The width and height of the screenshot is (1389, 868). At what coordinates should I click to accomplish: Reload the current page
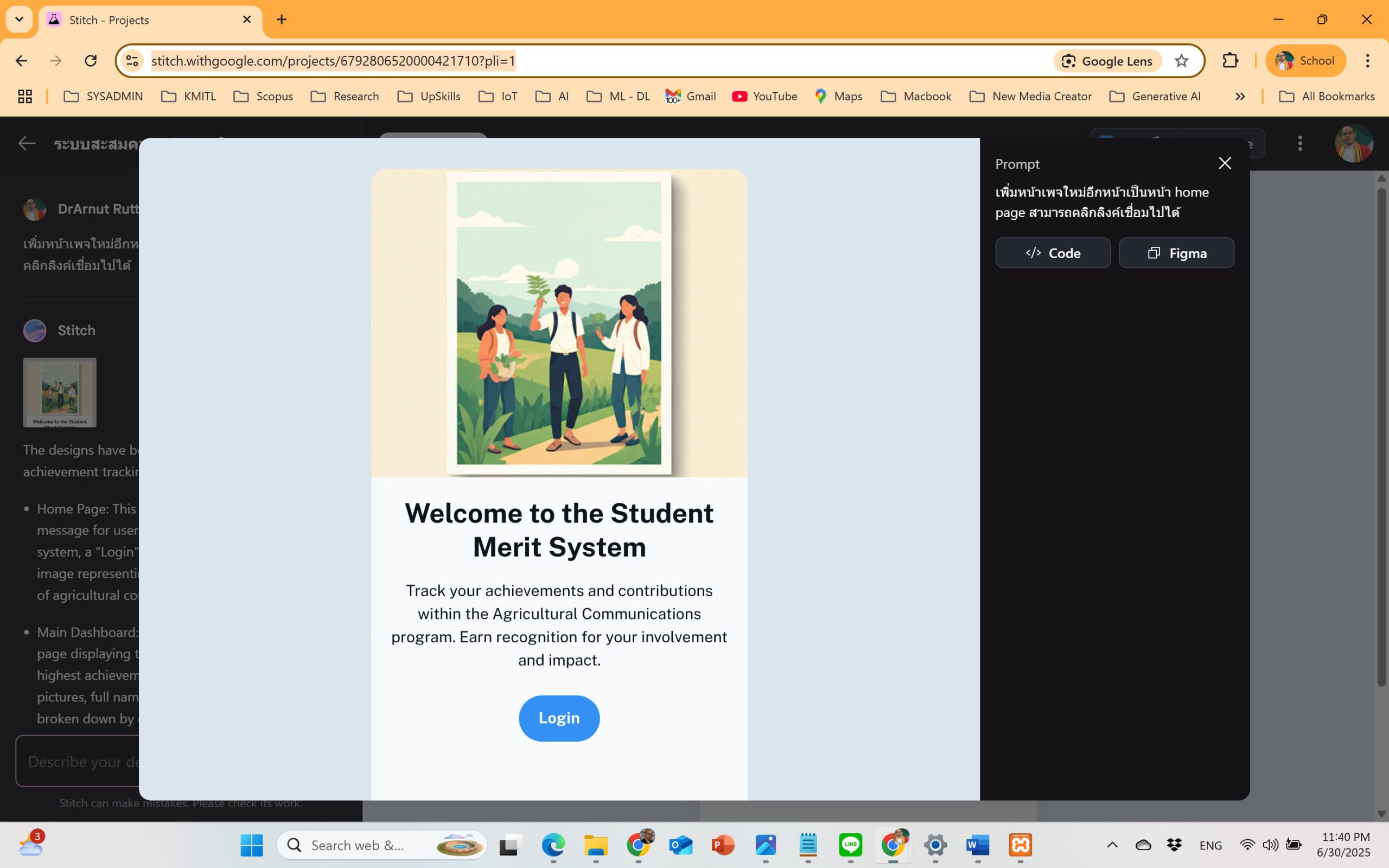[91, 61]
